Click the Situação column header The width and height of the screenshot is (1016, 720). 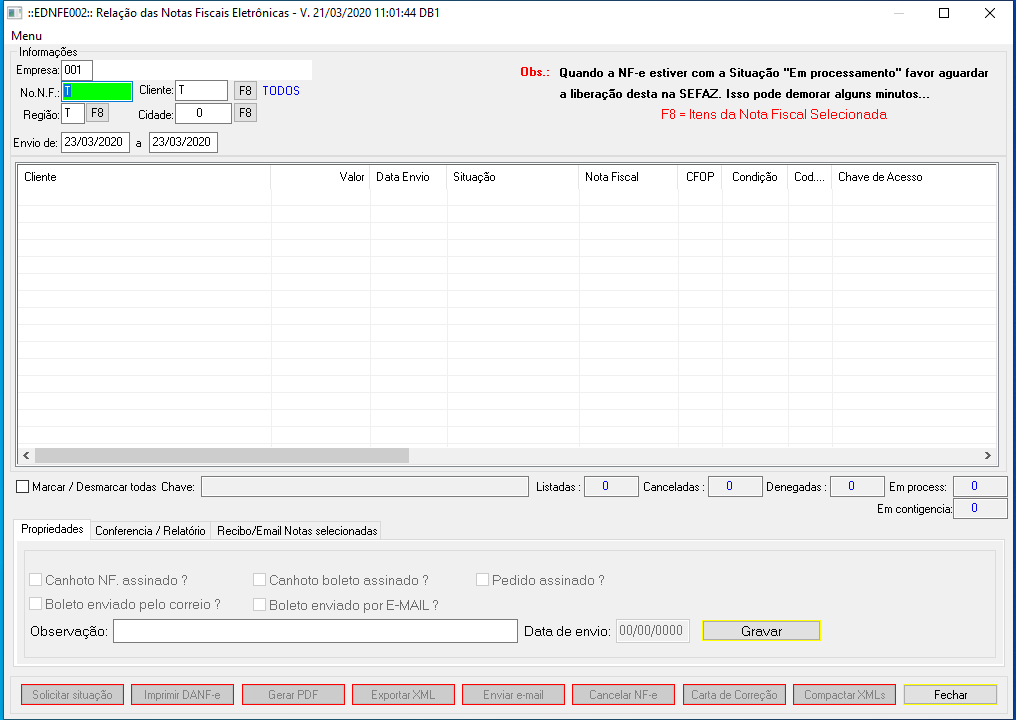click(x=512, y=177)
